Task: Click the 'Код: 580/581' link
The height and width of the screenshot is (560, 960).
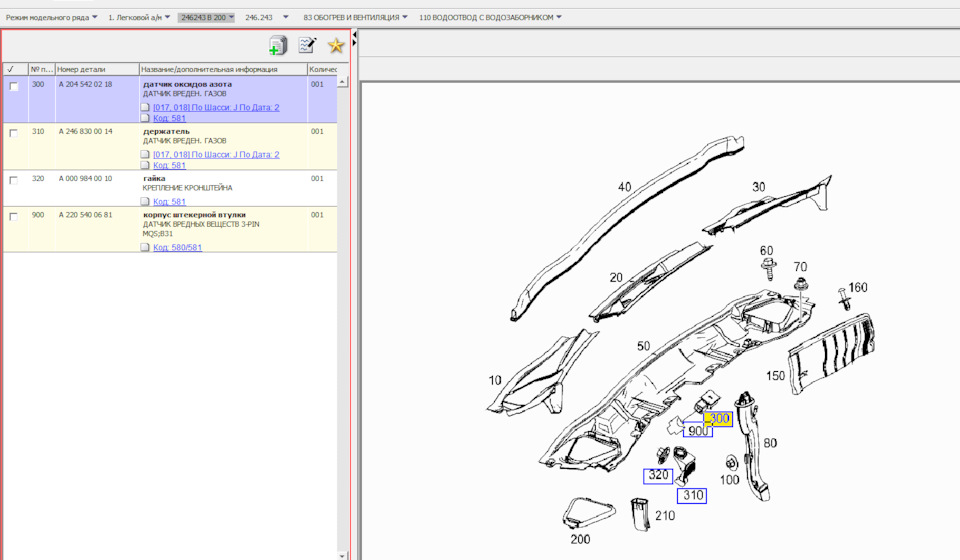Action: (x=177, y=248)
